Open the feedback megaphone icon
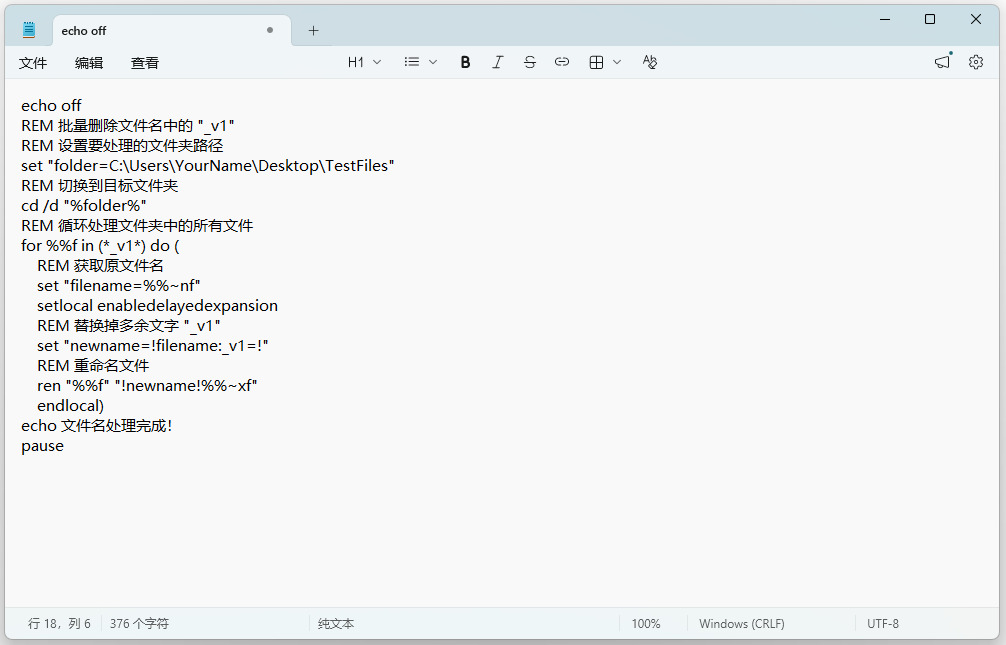This screenshot has width=1006, height=645. 942,62
